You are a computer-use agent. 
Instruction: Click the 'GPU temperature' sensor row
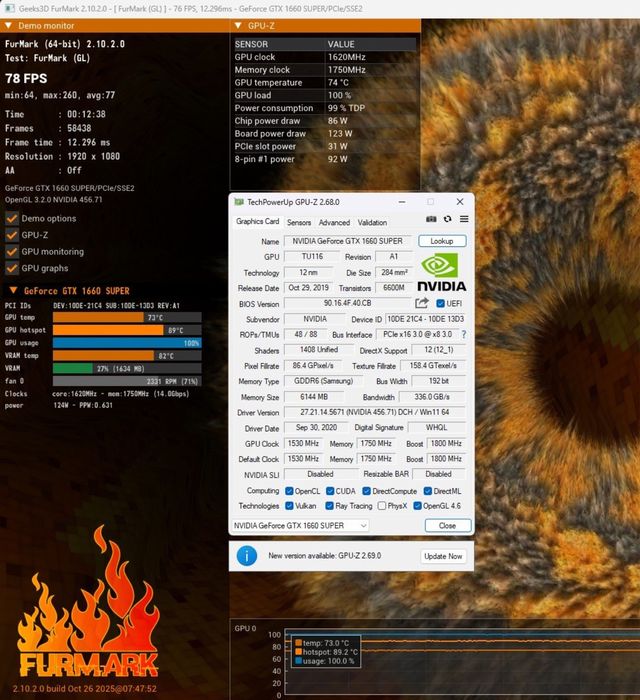(x=325, y=83)
